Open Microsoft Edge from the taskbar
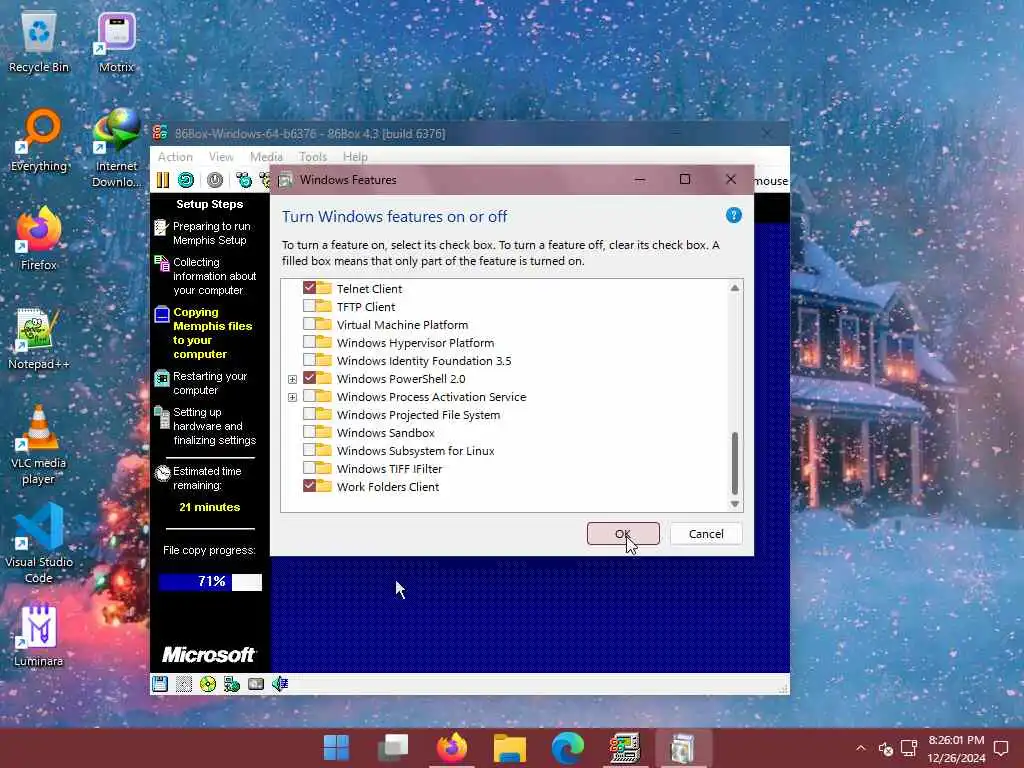 point(568,748)
